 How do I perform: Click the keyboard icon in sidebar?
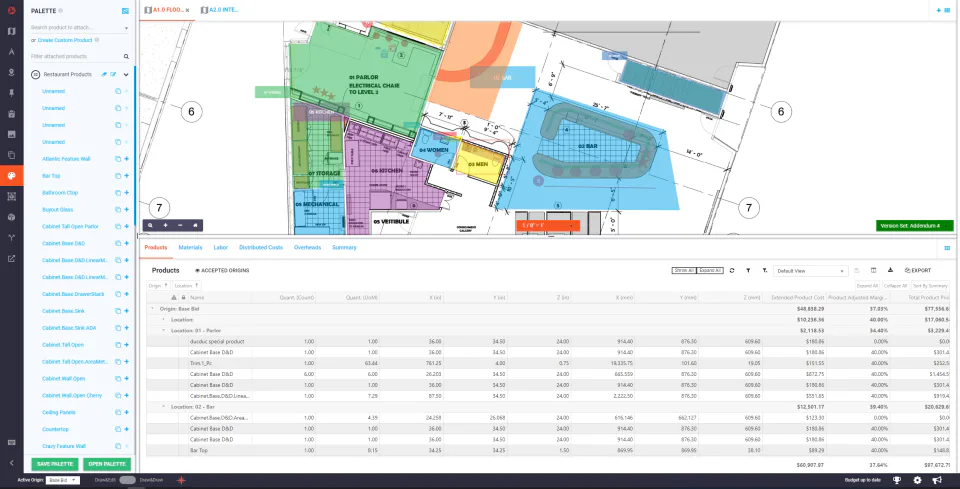[x=11, y=442]
